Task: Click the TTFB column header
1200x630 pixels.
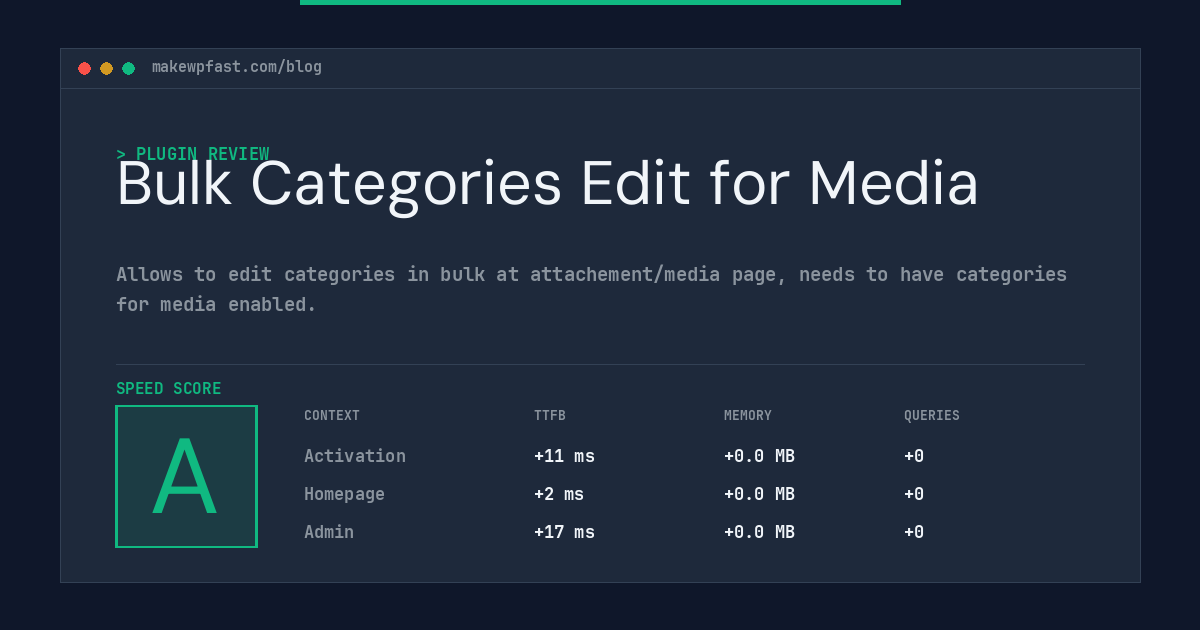Action: point(550,416)
